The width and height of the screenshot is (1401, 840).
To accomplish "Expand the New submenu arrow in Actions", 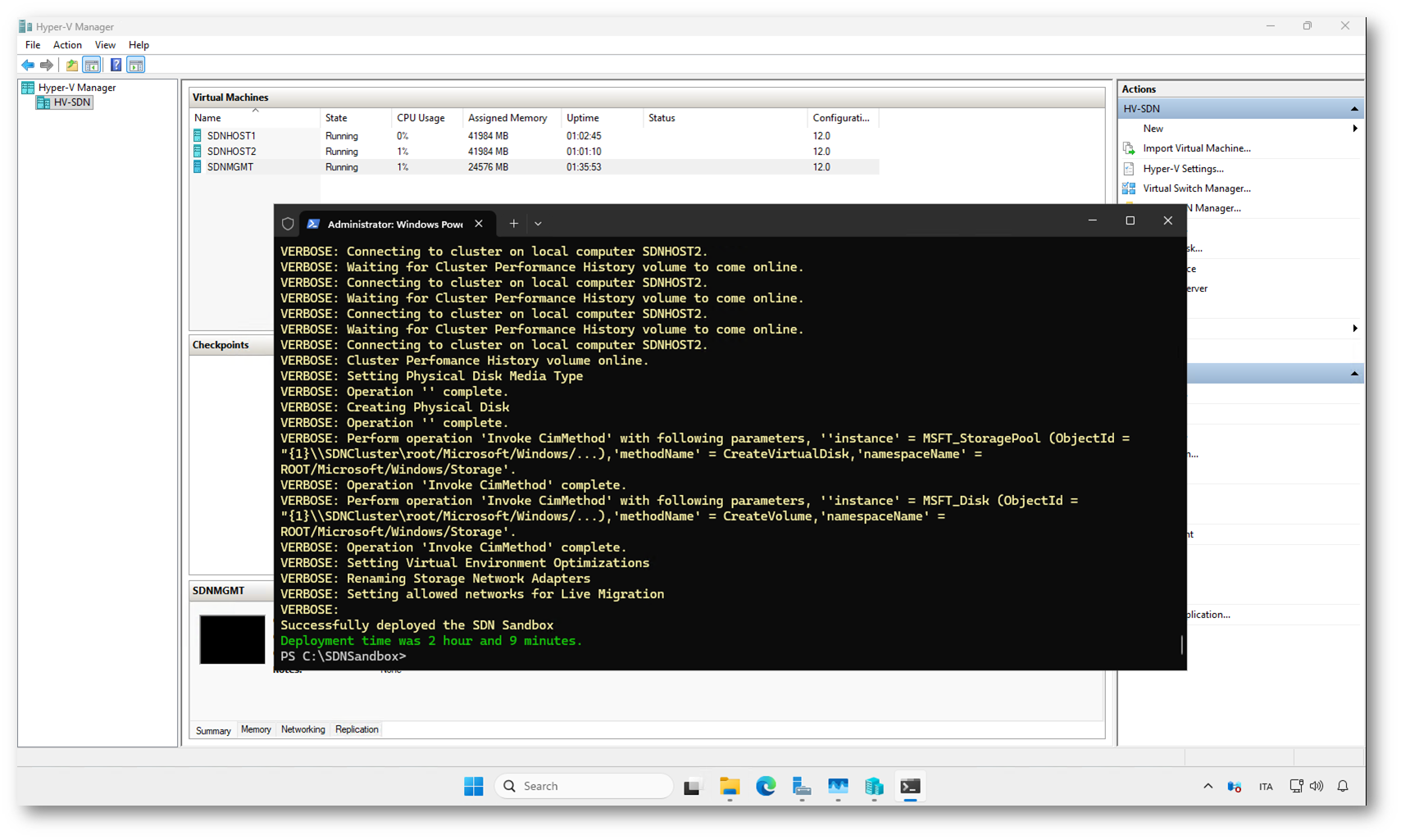I will [1354, 129].
